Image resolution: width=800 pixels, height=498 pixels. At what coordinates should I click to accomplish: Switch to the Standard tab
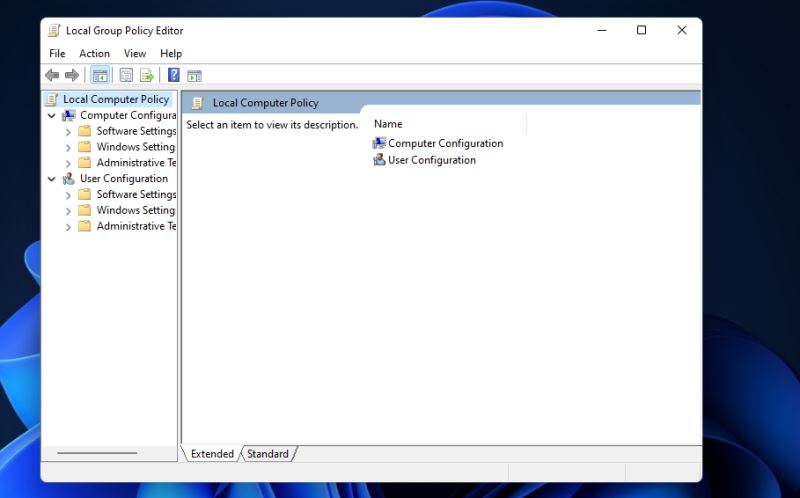click(268, 454)
